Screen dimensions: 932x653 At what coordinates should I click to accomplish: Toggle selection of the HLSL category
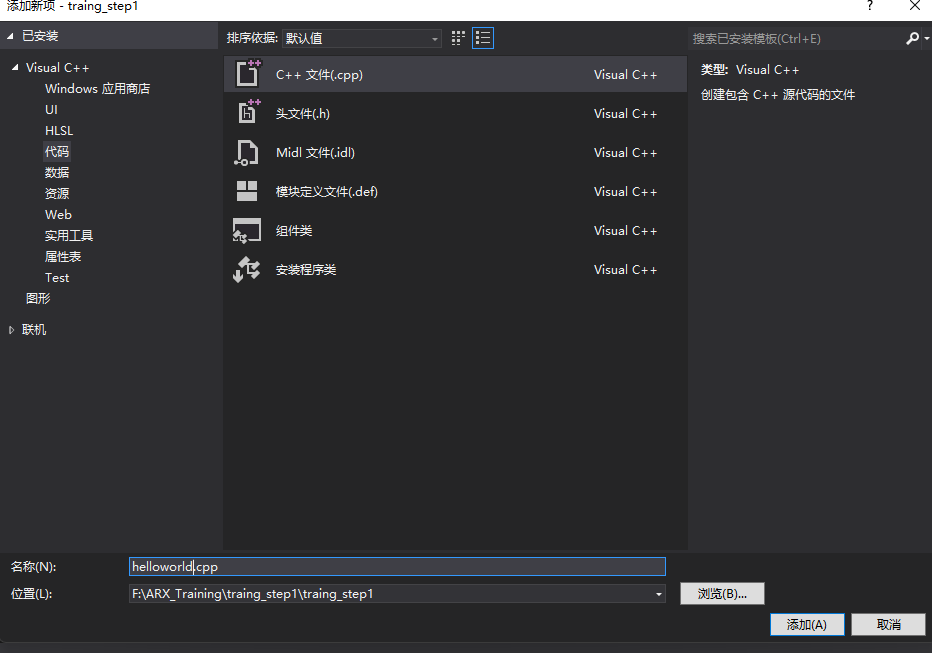[x=58, y=130]
